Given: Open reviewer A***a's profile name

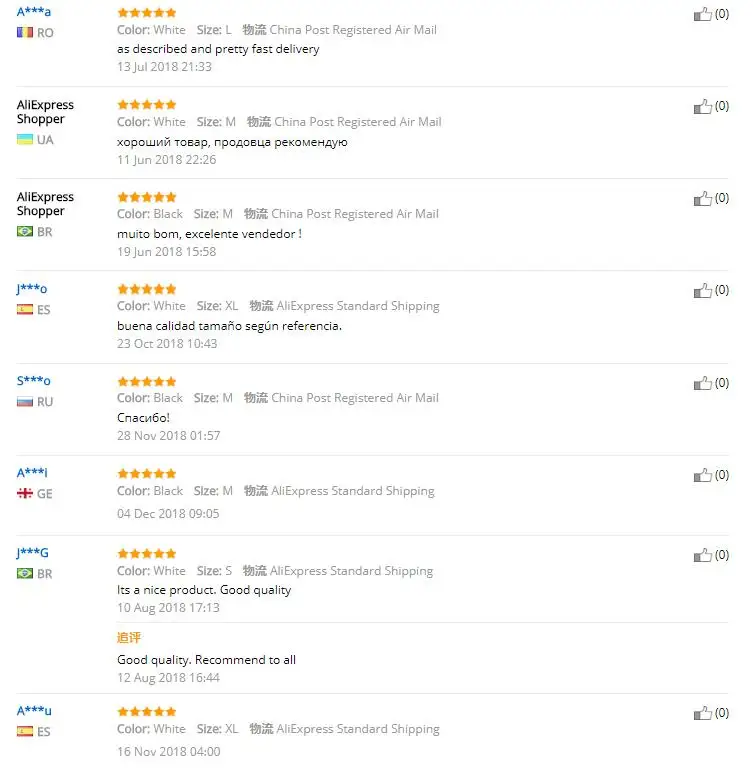Looking at the screenshot, I should pyautogui.click(x=34, y=12).
